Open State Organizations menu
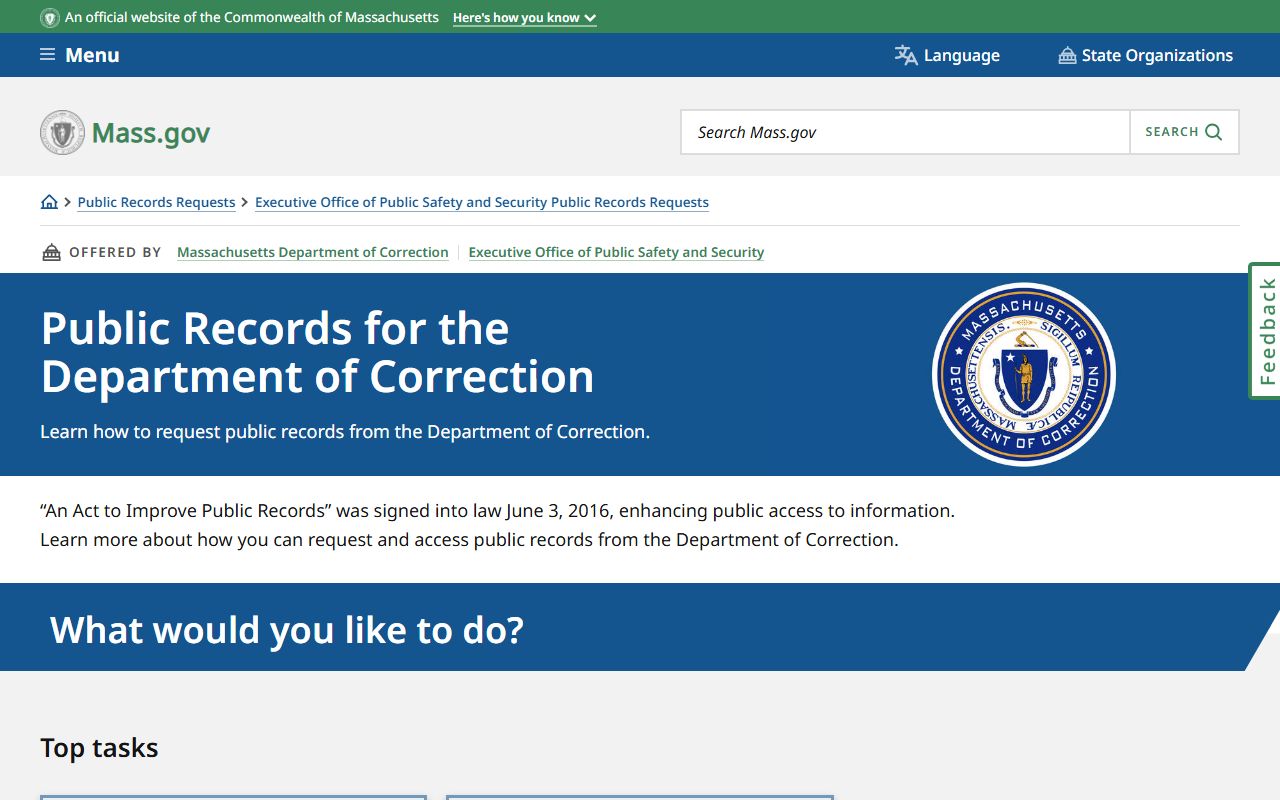 pyautogui.click(x=1146, y=55)
